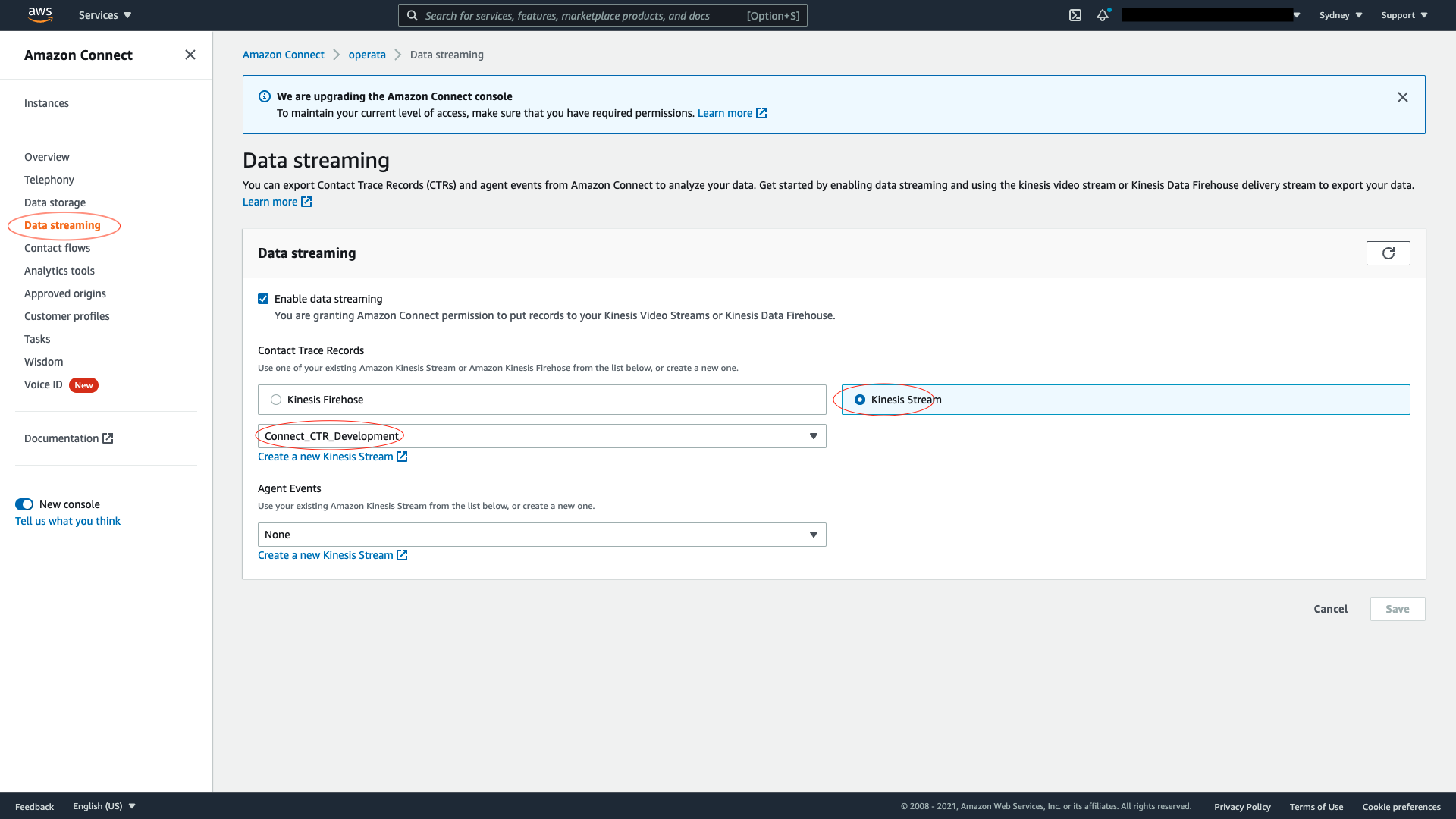
Task: Go to Contact flows in sidebar
Action: (x=57, y=248)
